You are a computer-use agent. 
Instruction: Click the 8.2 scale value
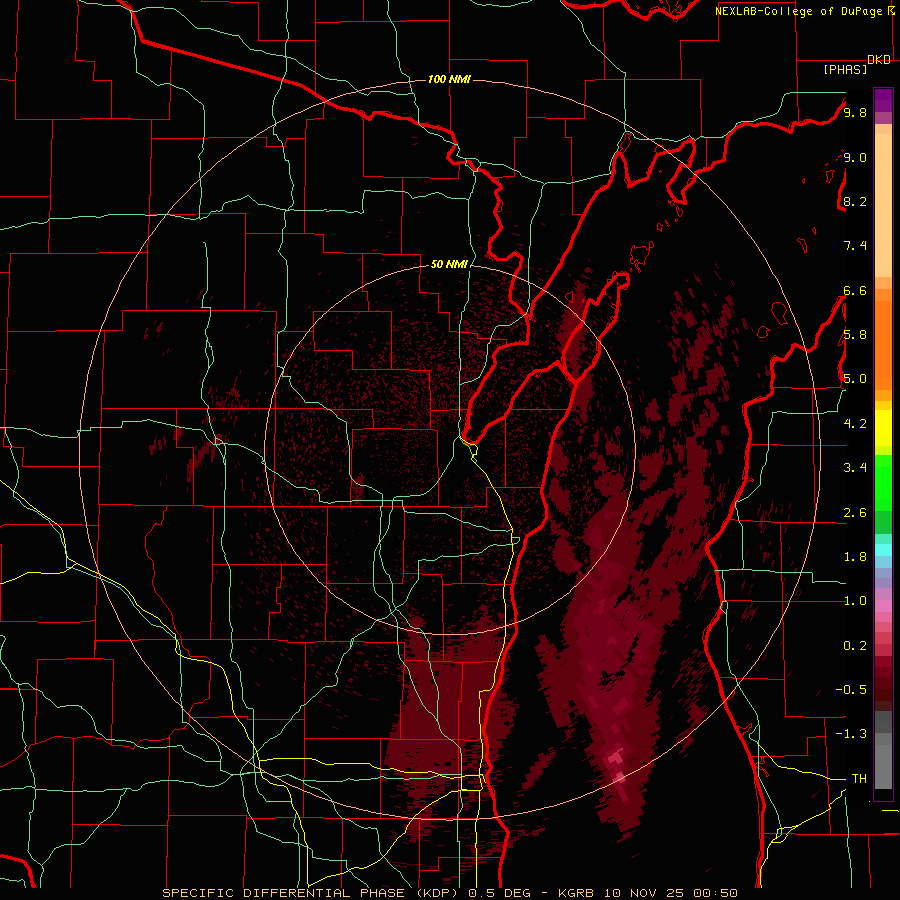point(855,201)
